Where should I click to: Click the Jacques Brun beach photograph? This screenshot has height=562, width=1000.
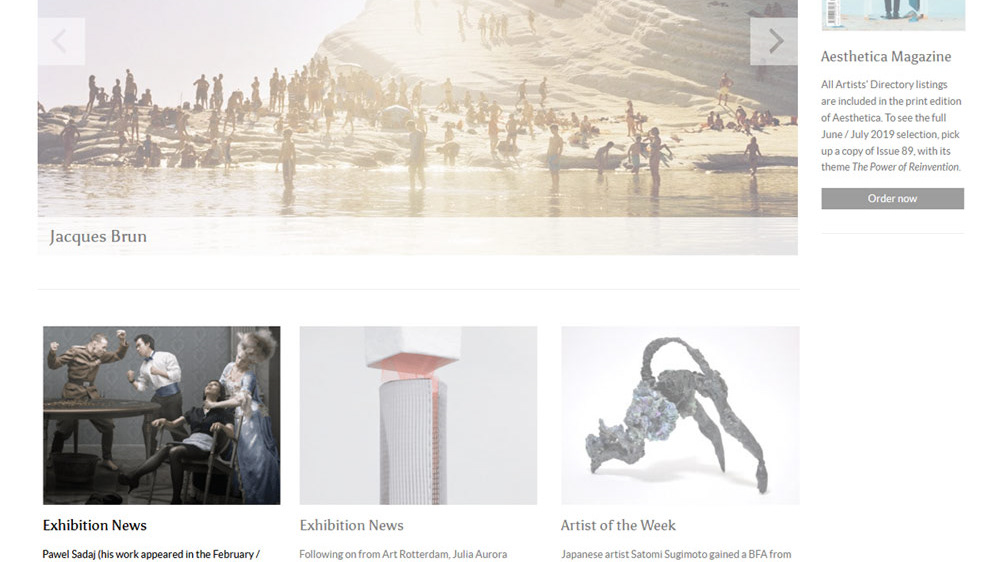pos(418,108)
